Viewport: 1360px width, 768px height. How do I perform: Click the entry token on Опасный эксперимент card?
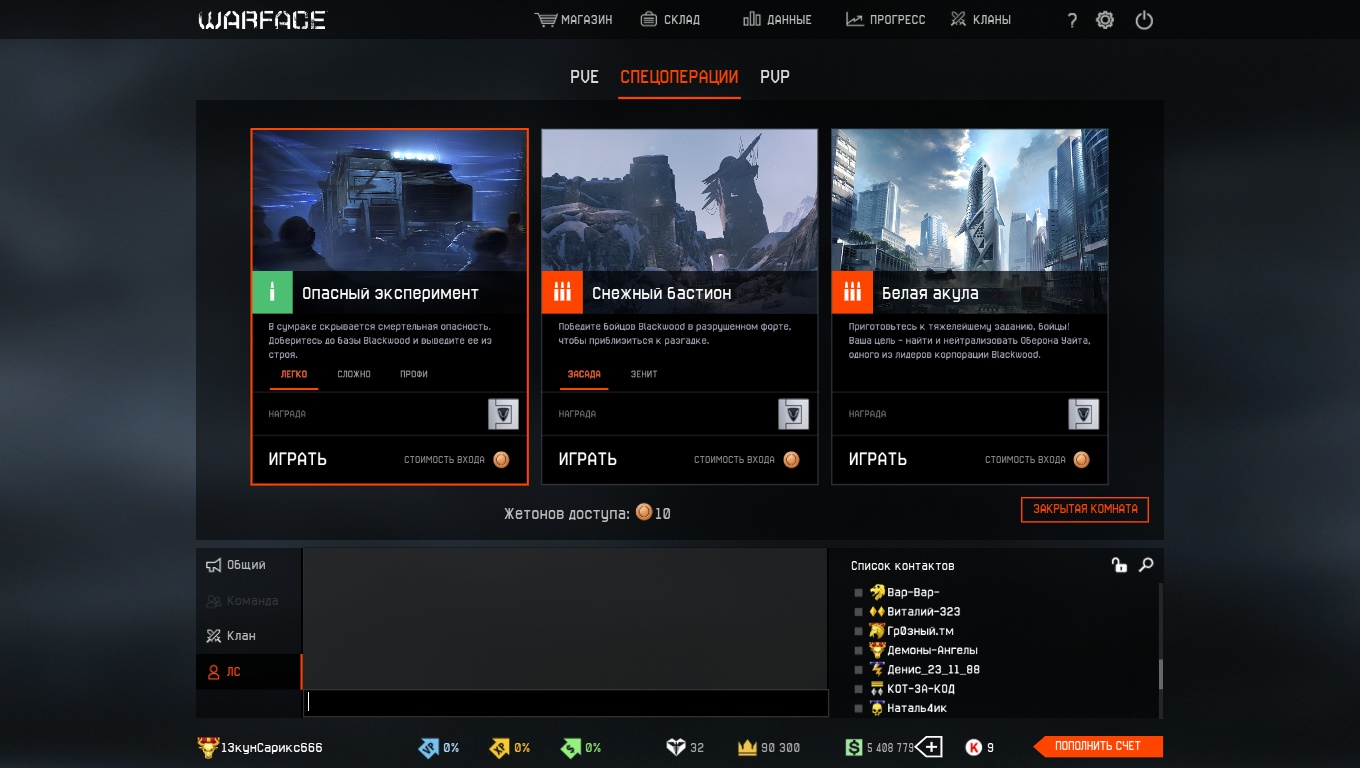click(x=501, y=460)
